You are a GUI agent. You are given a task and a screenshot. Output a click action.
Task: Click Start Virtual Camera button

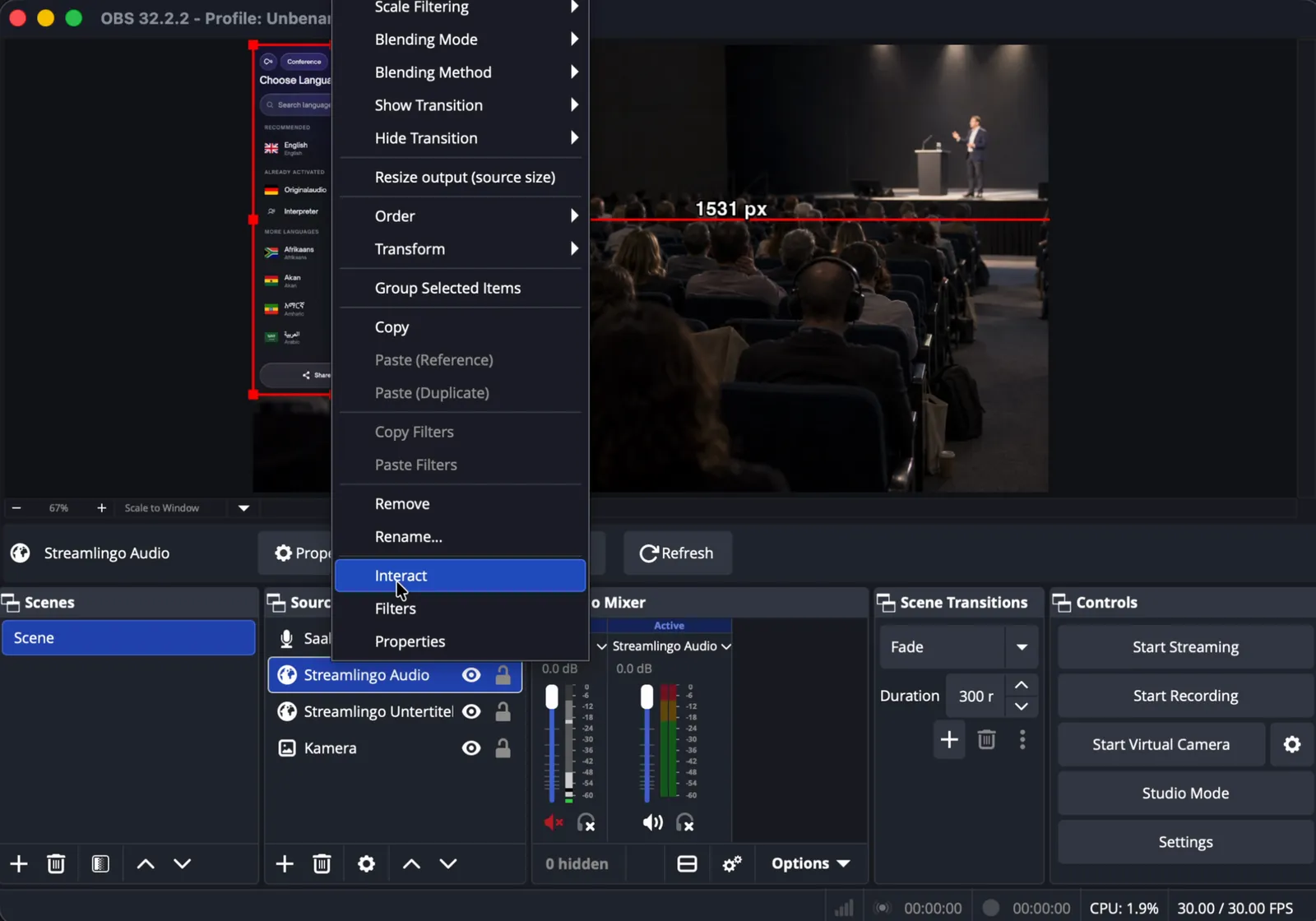[1161, 744]
